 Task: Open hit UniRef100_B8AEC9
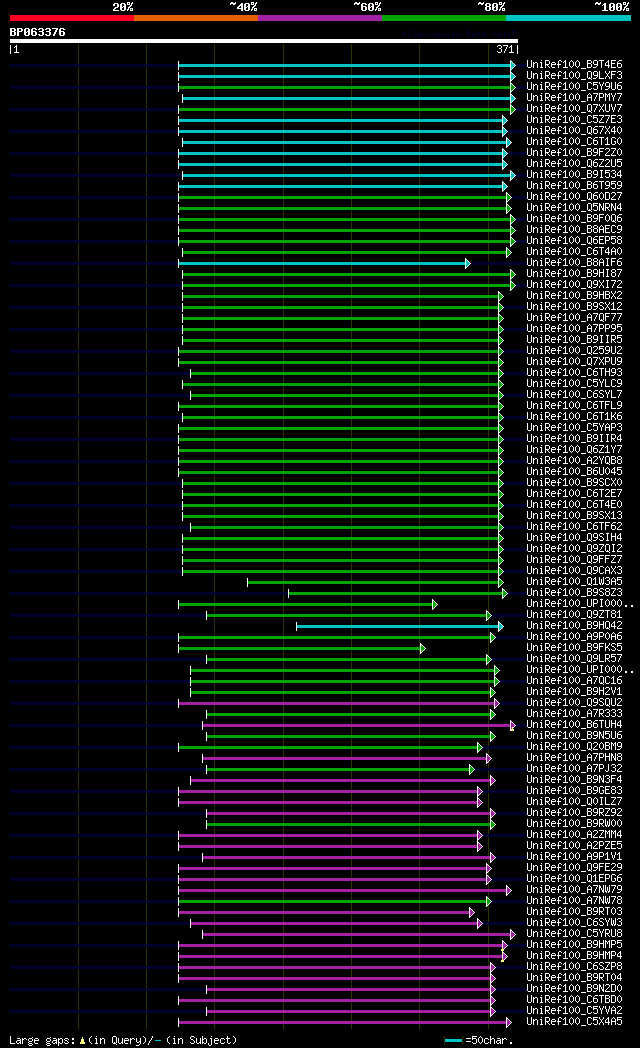pyautogui.click(x=574, y=230)
